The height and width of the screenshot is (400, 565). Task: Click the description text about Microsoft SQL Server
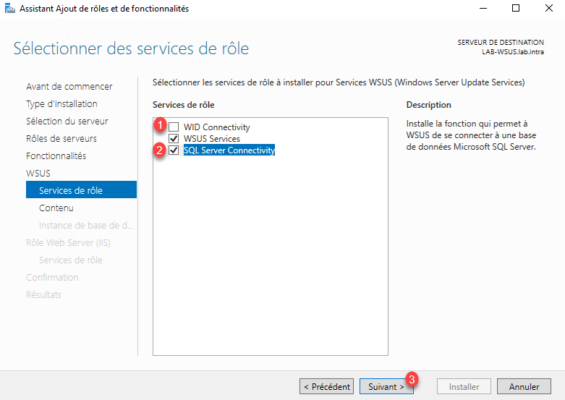click(x=471, y=135)
